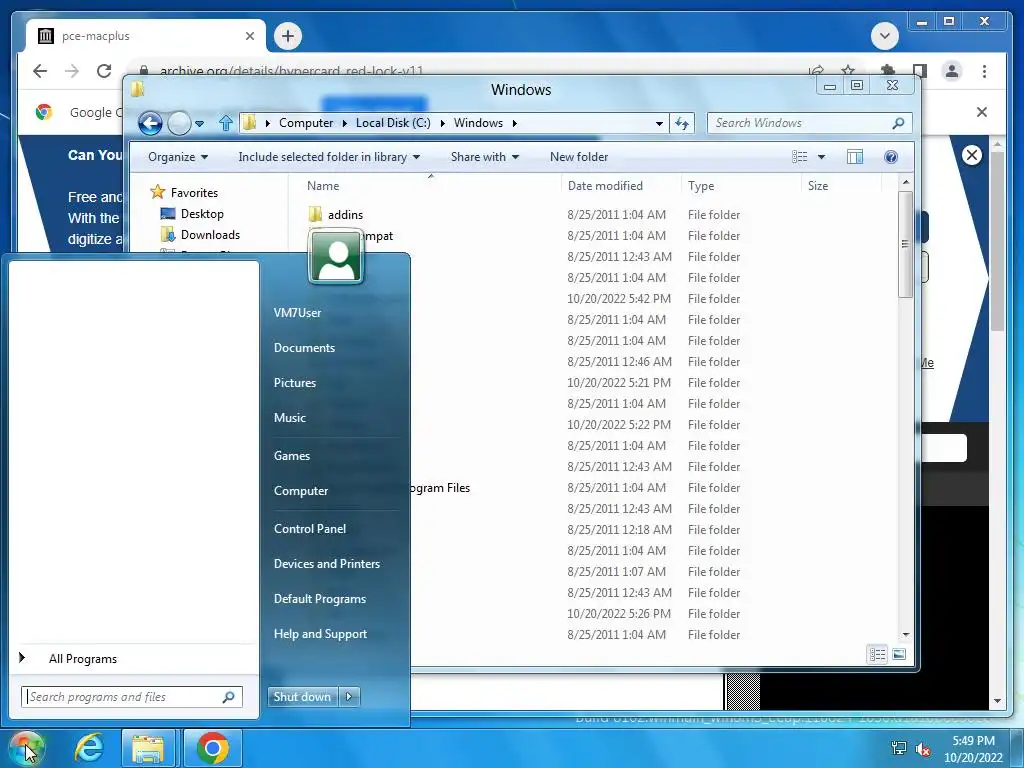
Task: Click New folder in Explorer toolbar
Action: pyautogui.click(x=579, y=157)
